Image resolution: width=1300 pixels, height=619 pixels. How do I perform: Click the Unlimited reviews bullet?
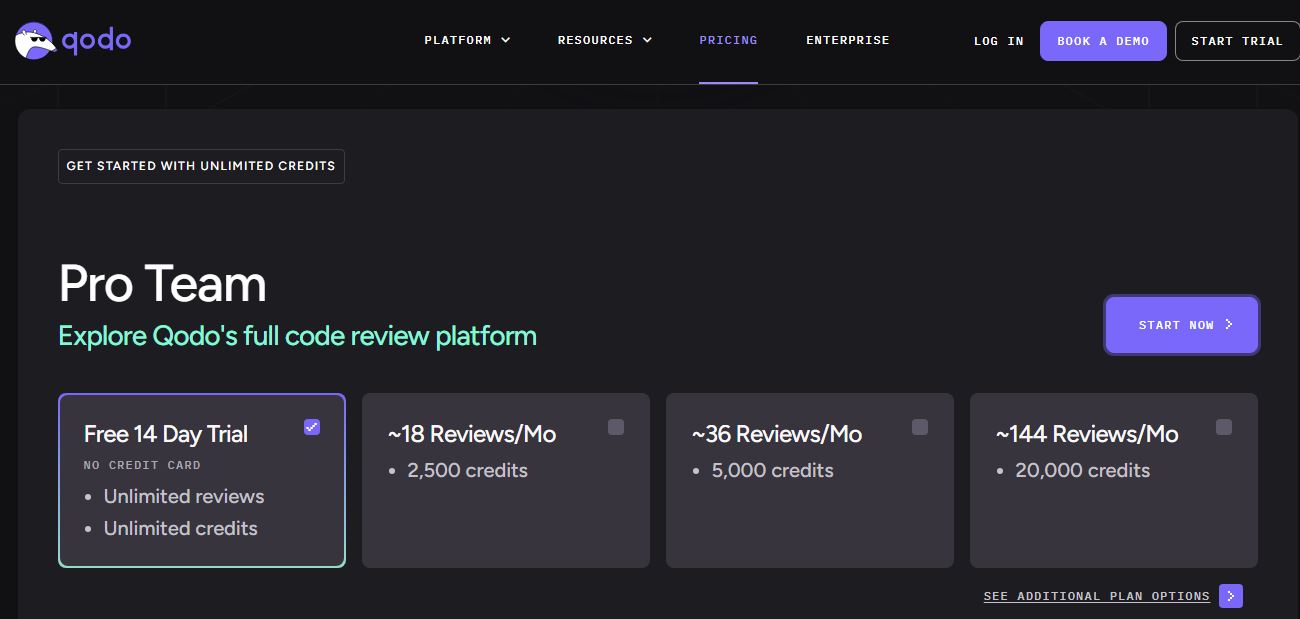[184, 496]
